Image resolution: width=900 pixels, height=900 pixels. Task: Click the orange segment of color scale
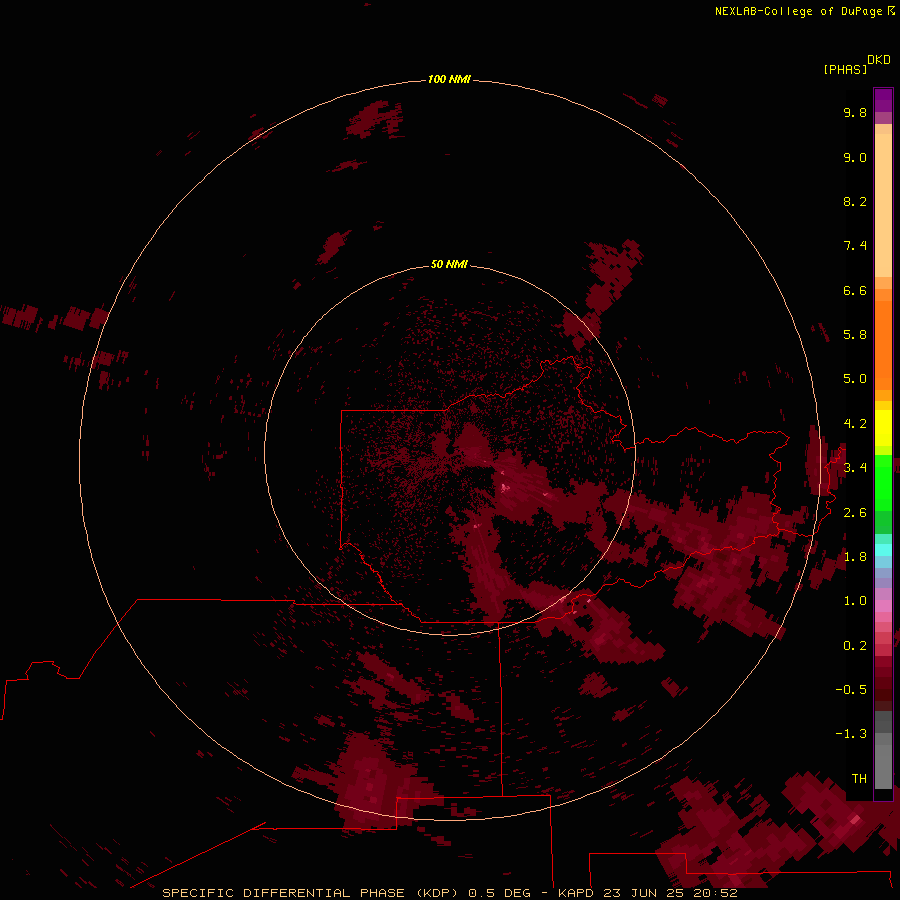point(883,344)
